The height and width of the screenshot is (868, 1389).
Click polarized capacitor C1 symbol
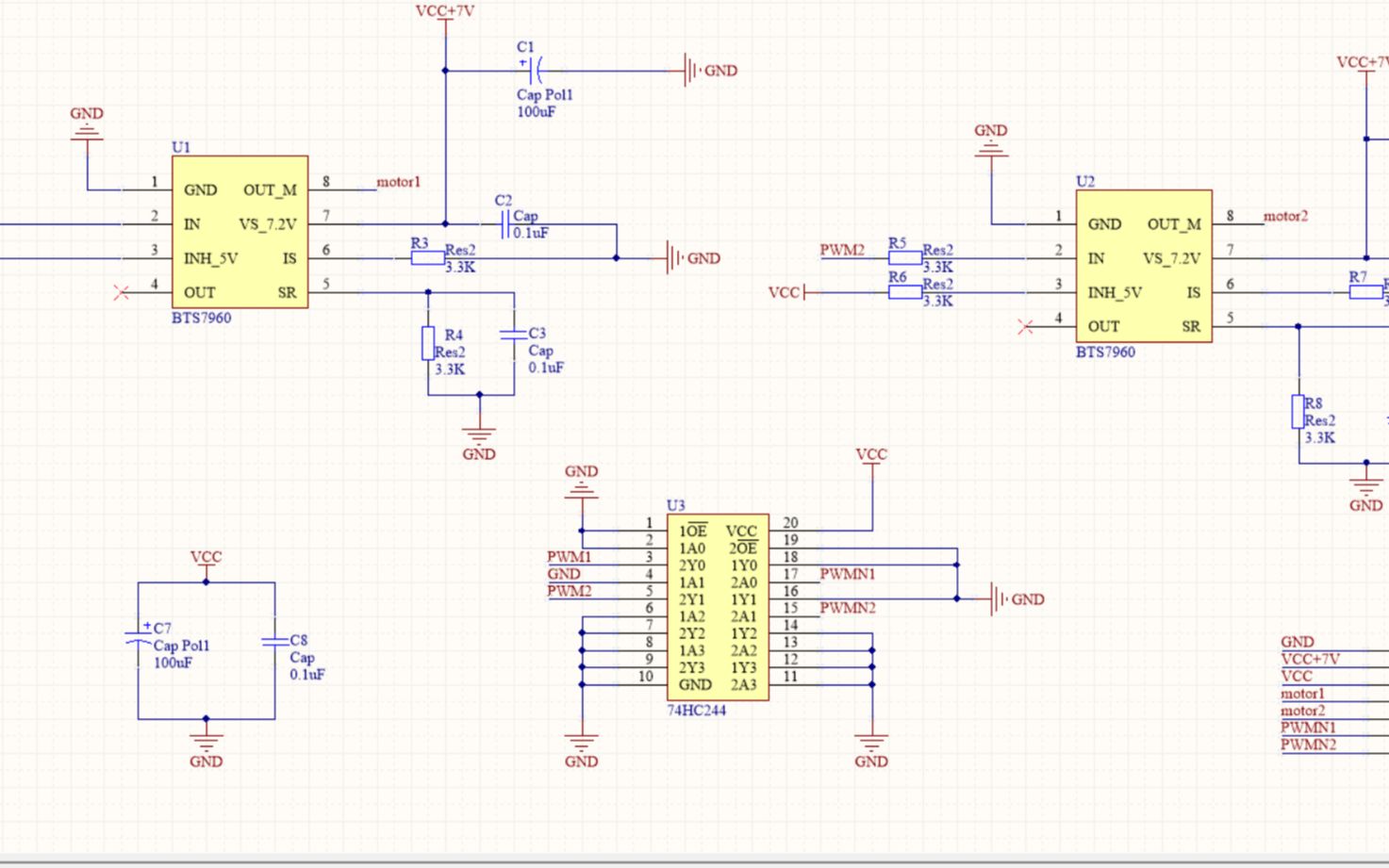click(x=534, y=70)
